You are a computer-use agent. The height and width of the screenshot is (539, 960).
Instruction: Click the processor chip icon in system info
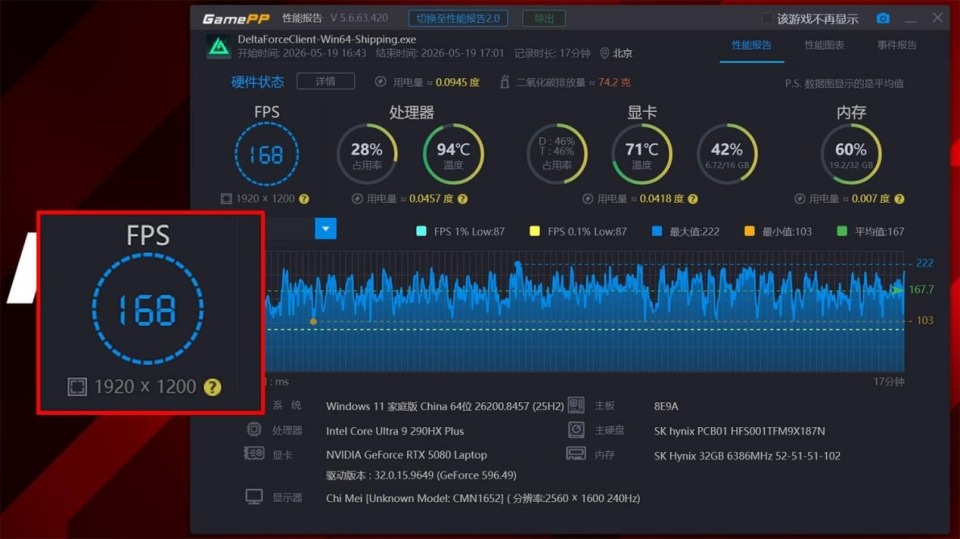tap(253, 429)
